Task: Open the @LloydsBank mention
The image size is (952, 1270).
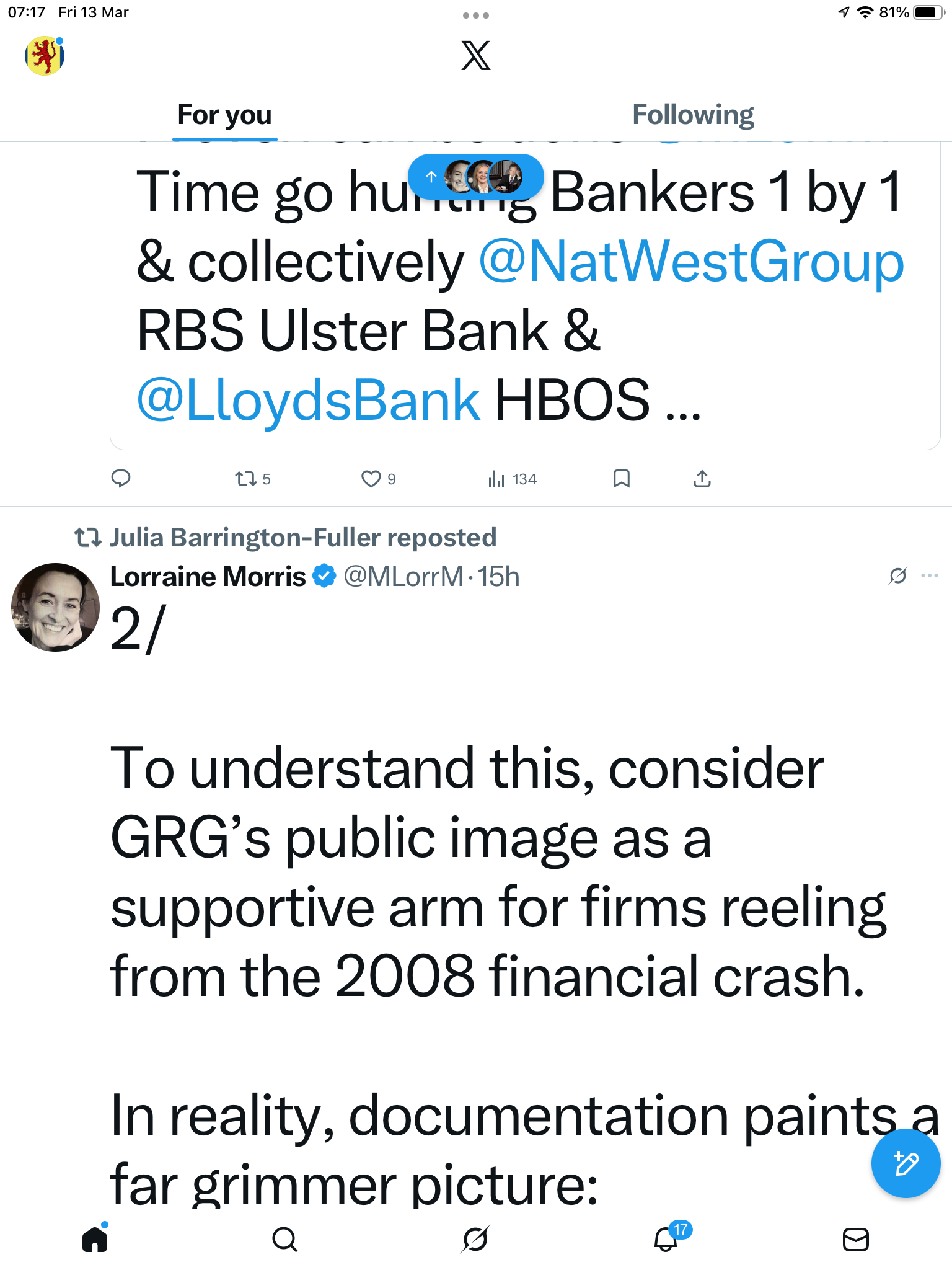Action: (308, 400)
